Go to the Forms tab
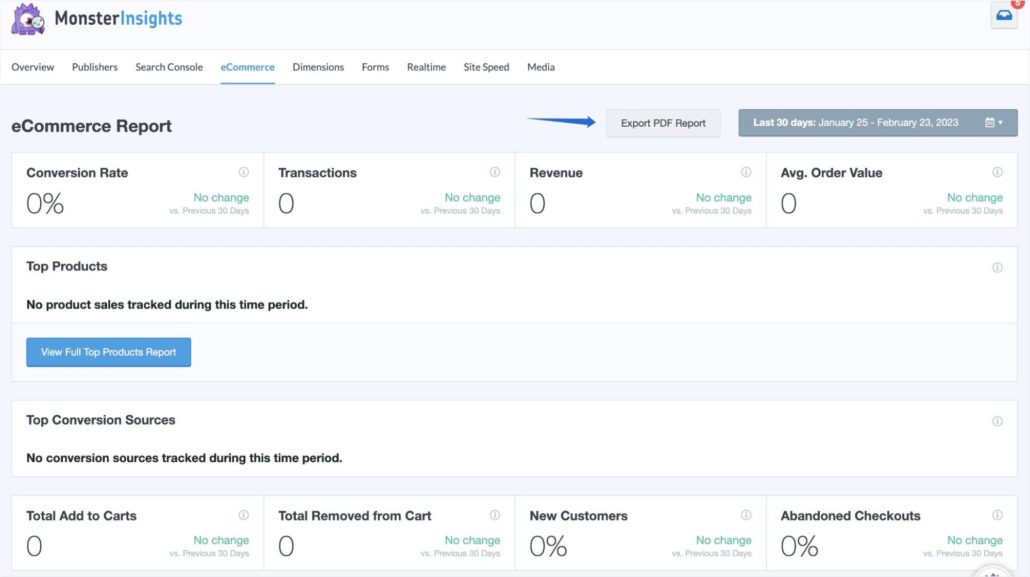The height and width of the screenshot is (577, 1030). (375, 67)
